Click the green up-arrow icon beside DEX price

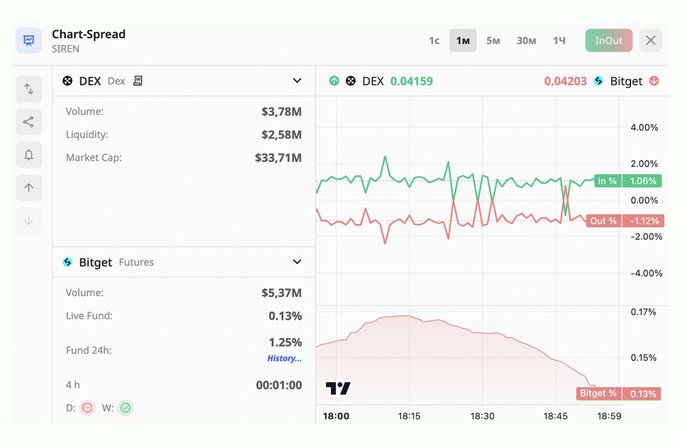tap(334, 81)
